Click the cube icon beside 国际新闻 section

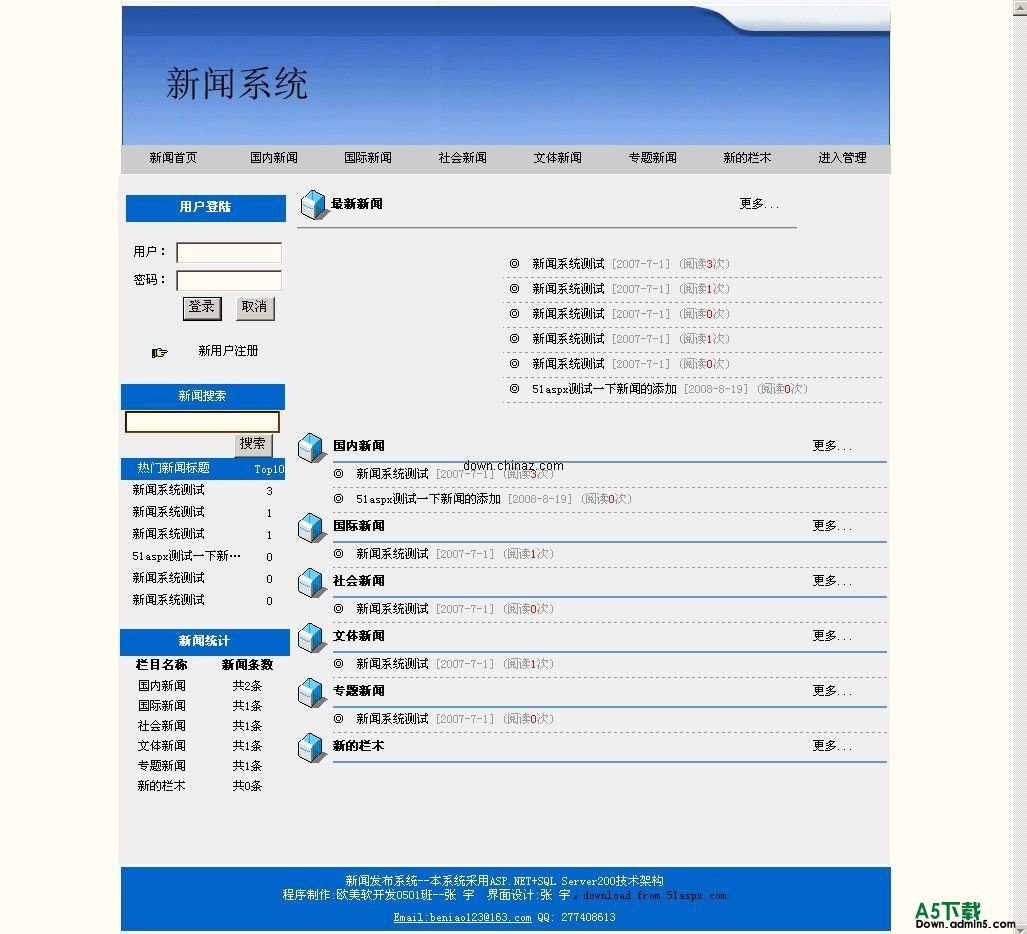[310, 527]
